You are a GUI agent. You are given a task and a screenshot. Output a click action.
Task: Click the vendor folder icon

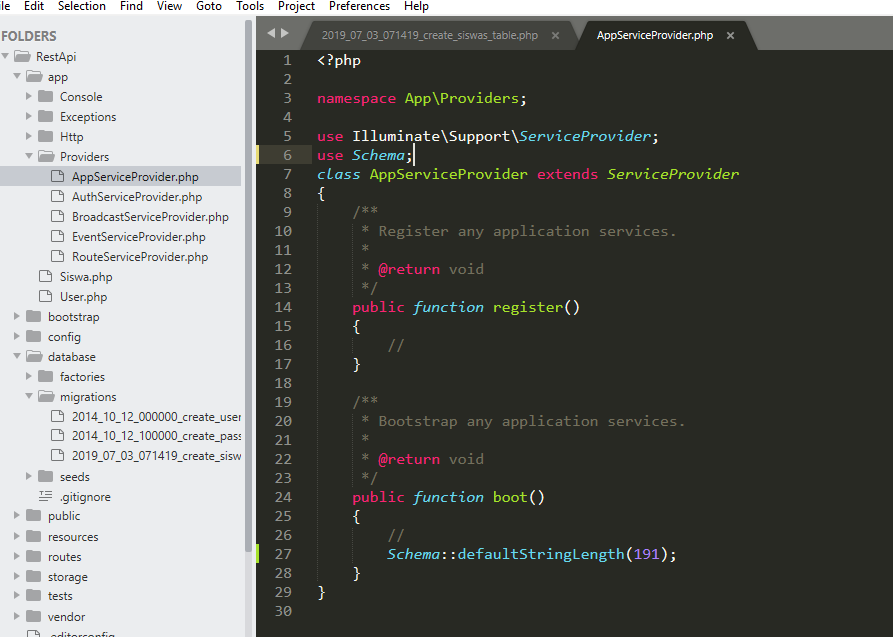coord(33,617)
